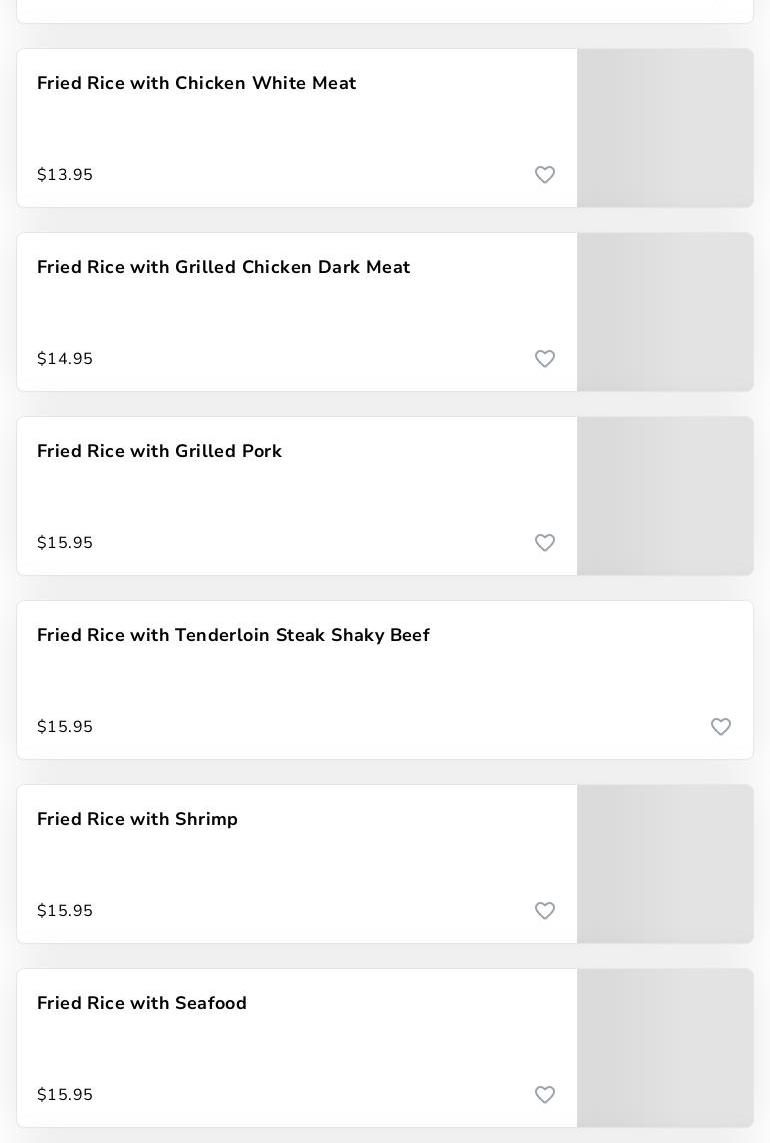Open the Fried Rice with Shrimp title
This screenshot has width=770, height=1143.
pyautogui.click(x=137, y=819)
